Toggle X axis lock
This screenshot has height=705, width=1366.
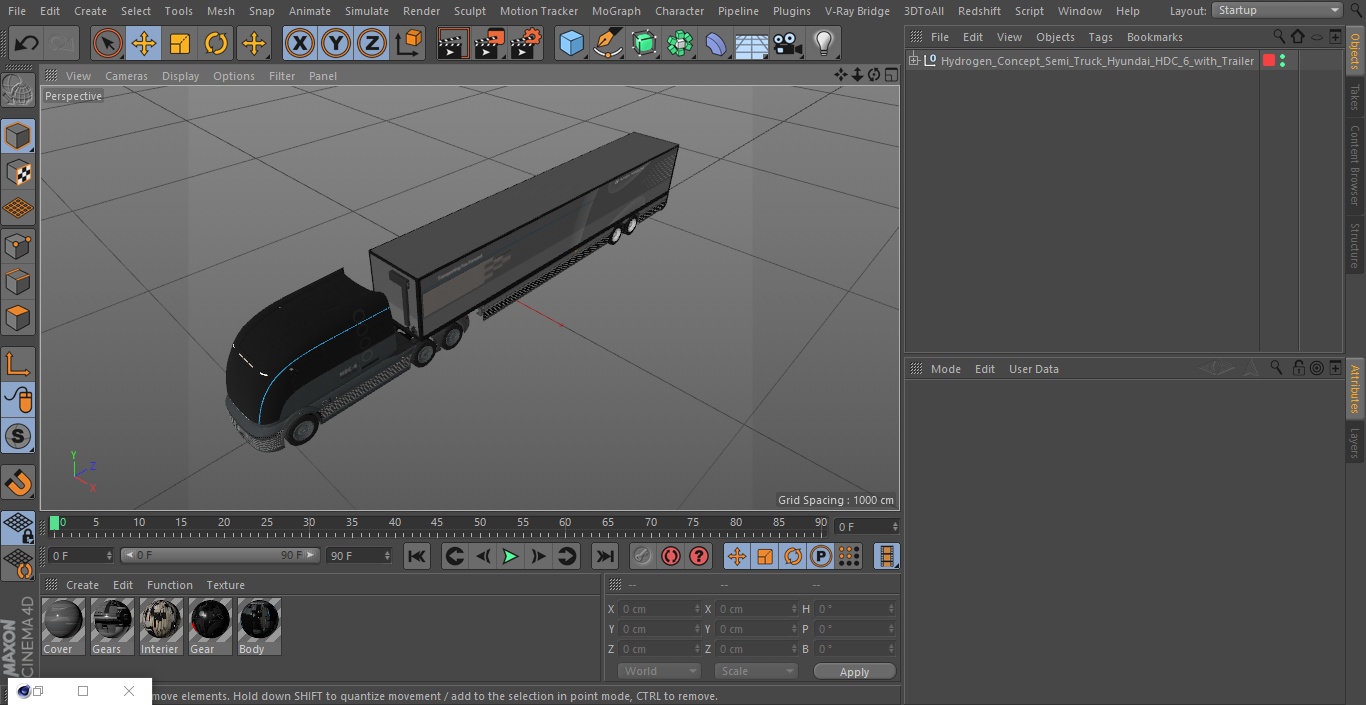pyautogui.click(x=299, y=43)
